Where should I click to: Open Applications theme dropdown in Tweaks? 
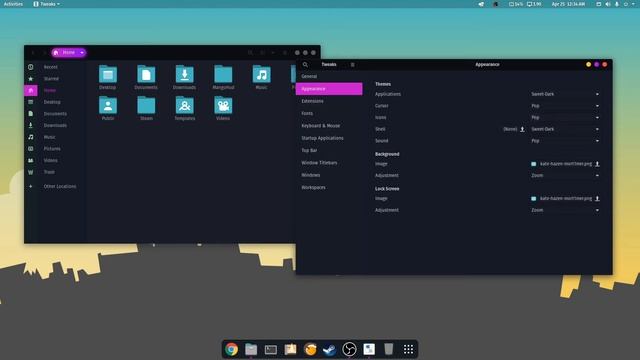pyautogui.click(x=565, y=94)
